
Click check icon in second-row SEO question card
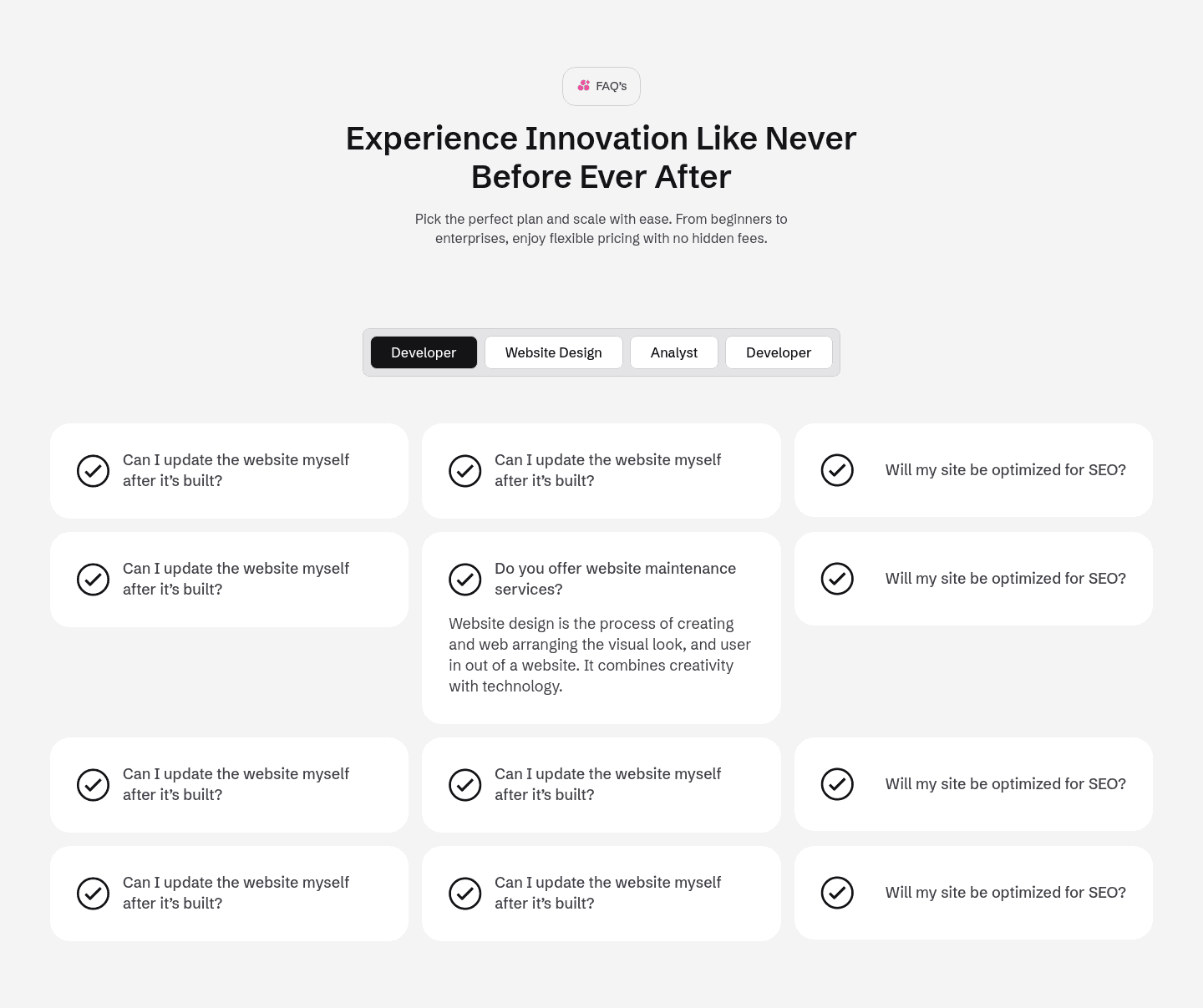click(837, 579)
